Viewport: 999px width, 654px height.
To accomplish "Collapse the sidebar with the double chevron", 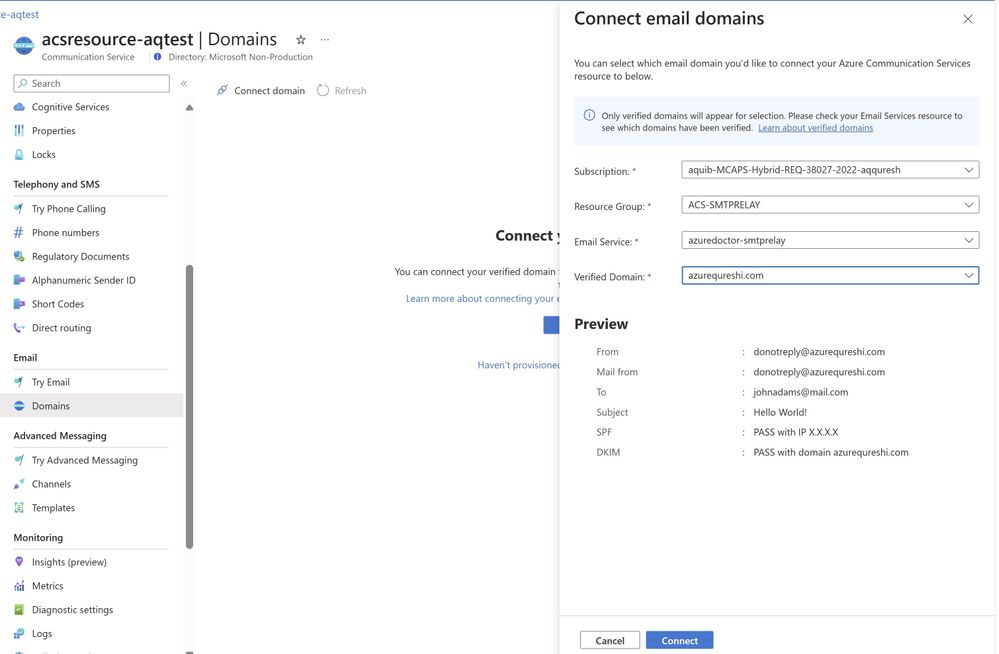I will click(x=184, y=84).
